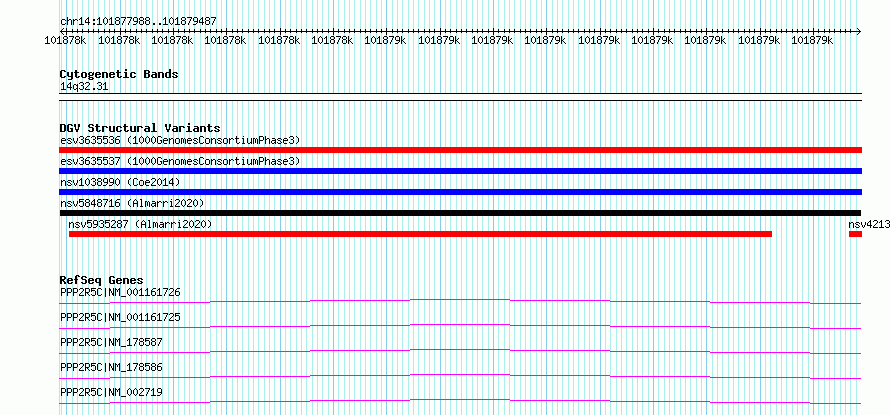Screen dimensions: 890x415
Task: Select the blue nsv1038990 variant bar
Action: point(460,192)
